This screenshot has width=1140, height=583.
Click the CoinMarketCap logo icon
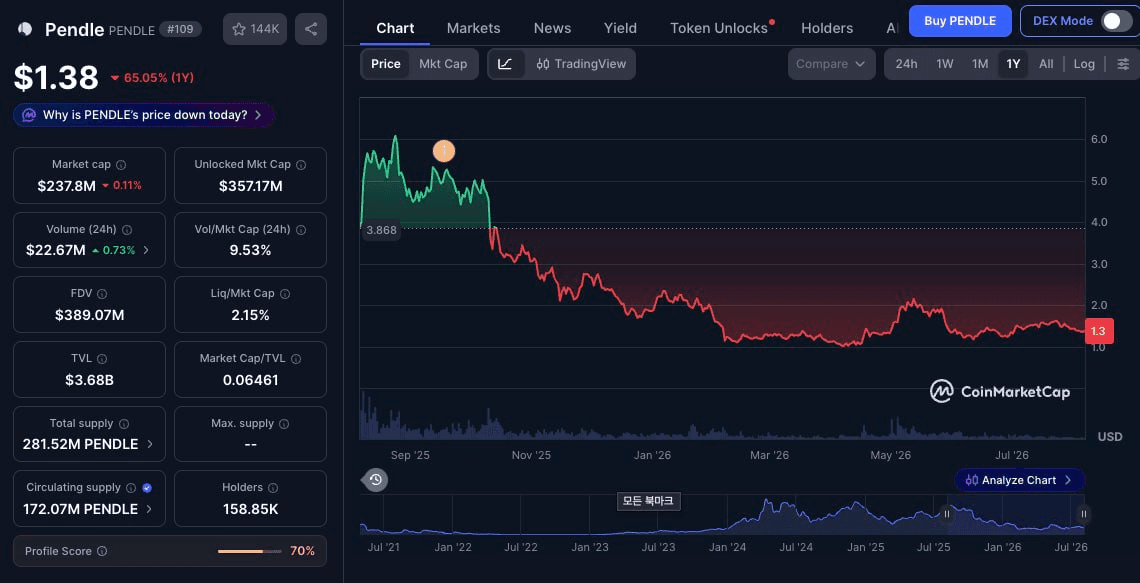(x=942, y=391)
